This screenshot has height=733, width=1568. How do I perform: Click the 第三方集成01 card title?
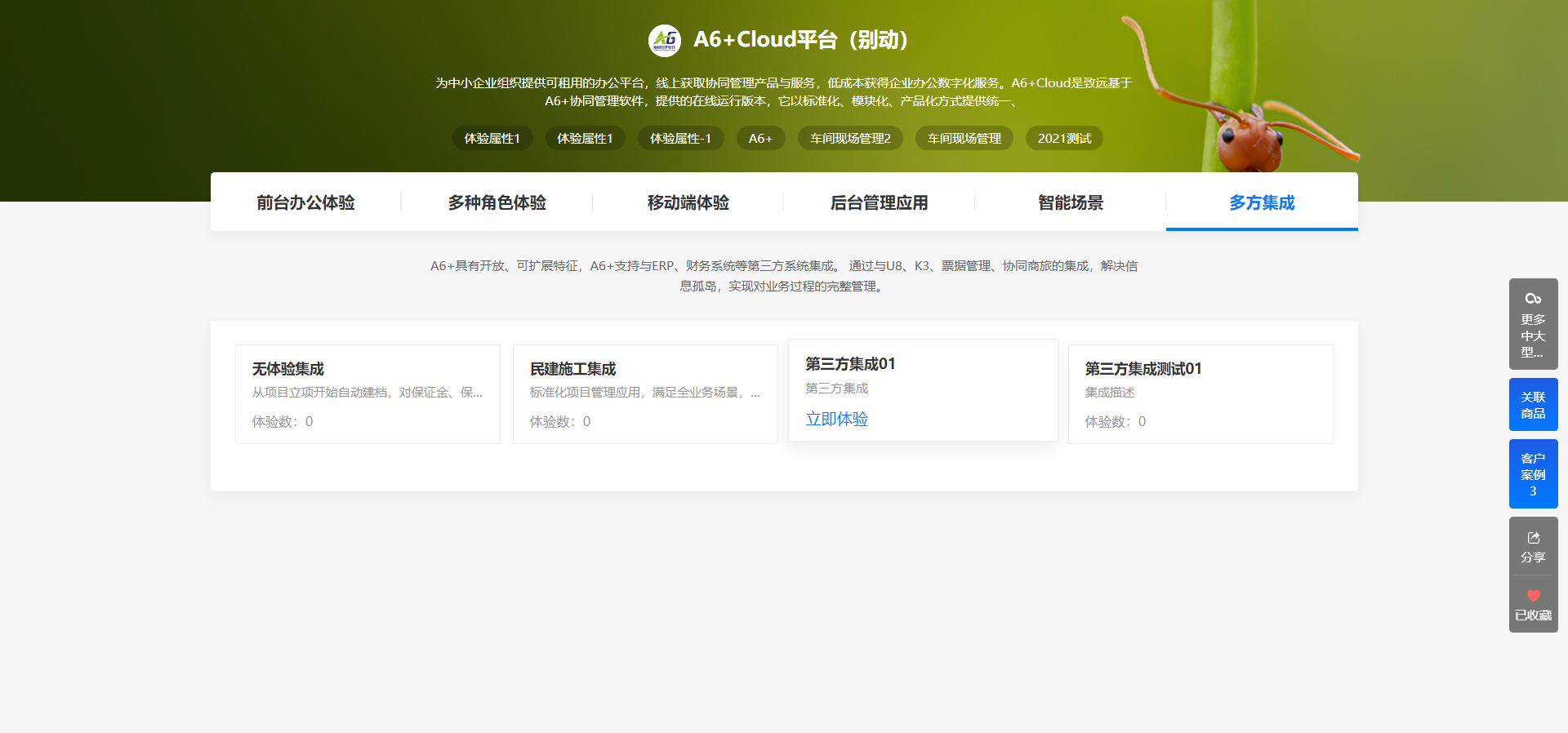[x=850, y=364]
